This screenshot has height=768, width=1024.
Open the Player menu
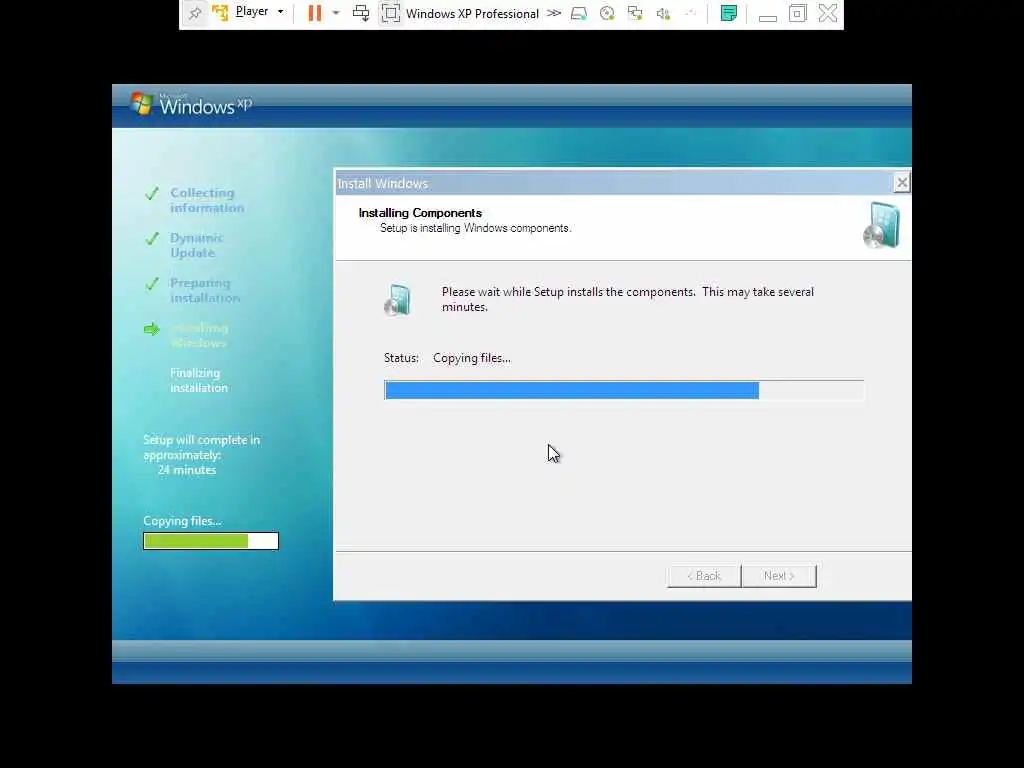click(x=259, y=12)
